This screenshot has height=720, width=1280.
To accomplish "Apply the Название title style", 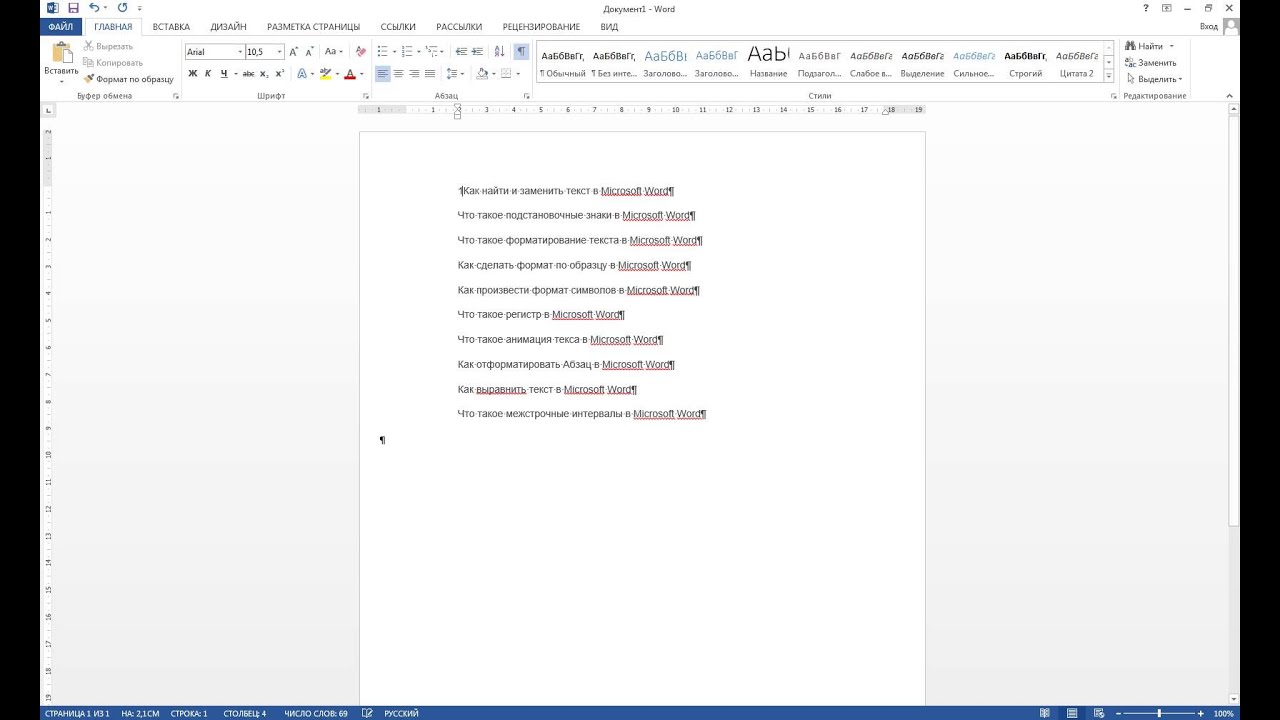I will (x=768, y=62).
